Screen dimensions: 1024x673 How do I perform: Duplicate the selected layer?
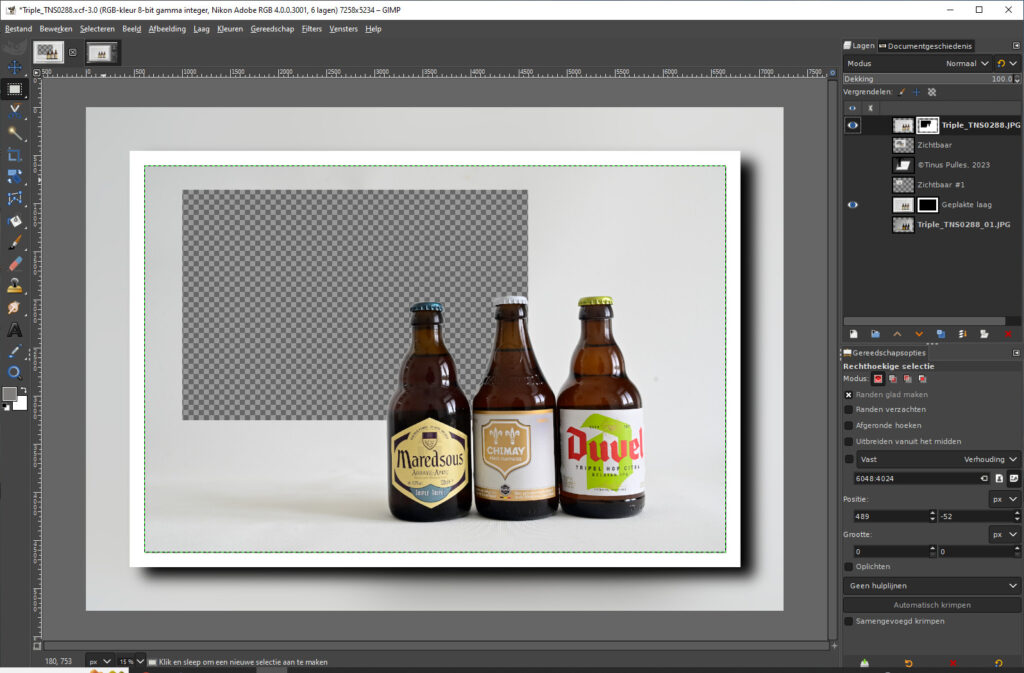click(x=940, y=334)
